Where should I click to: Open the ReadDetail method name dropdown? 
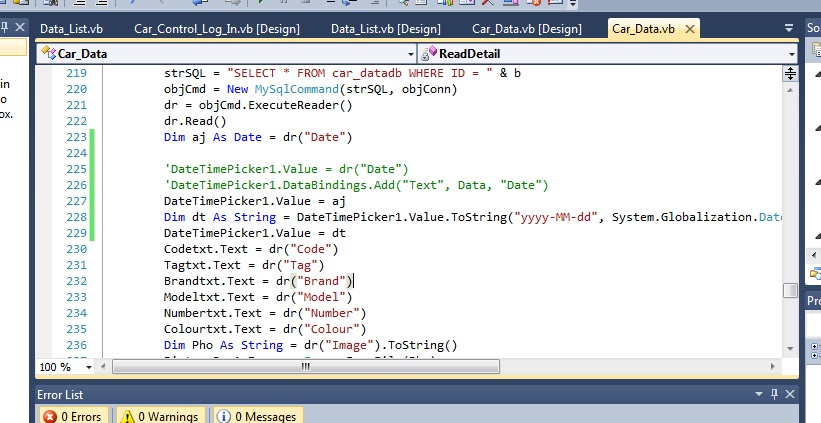pyautogui.click(x=792, y=54)
